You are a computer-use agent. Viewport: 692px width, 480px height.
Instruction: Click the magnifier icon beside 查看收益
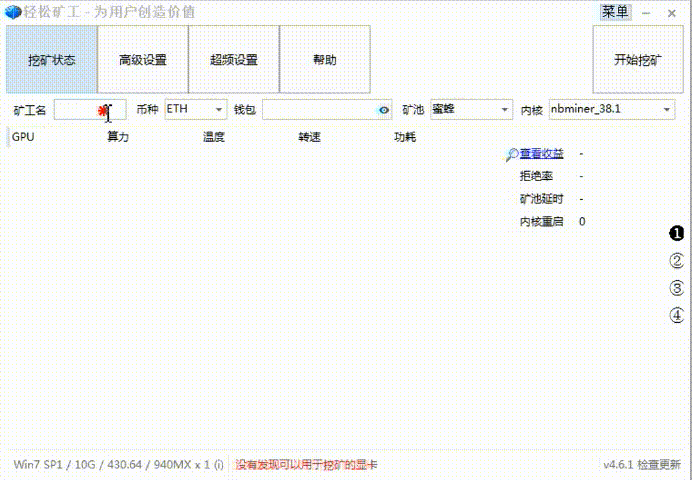(x=511, y=154)
